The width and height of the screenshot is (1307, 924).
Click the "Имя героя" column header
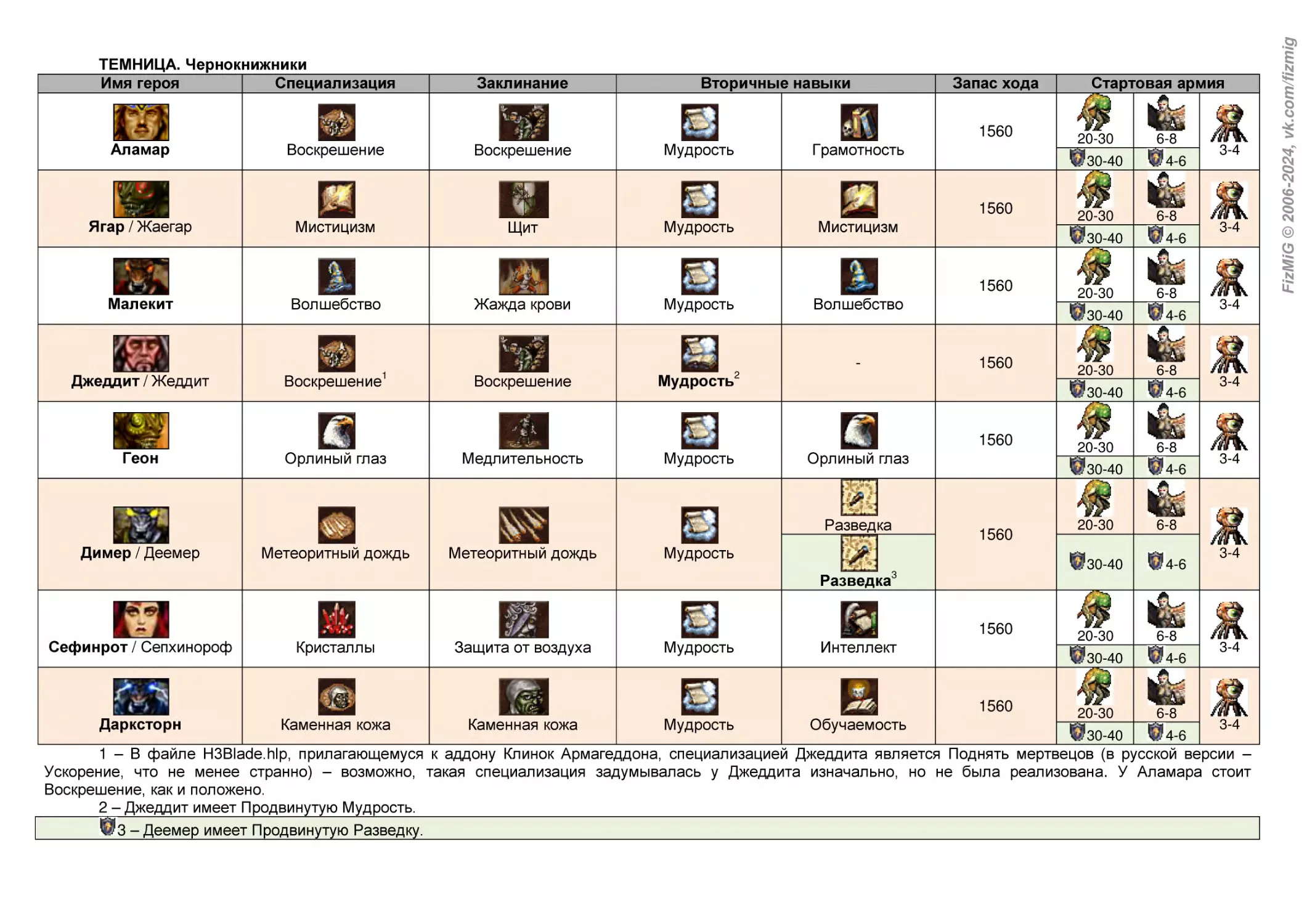click(x=140, y=83)
